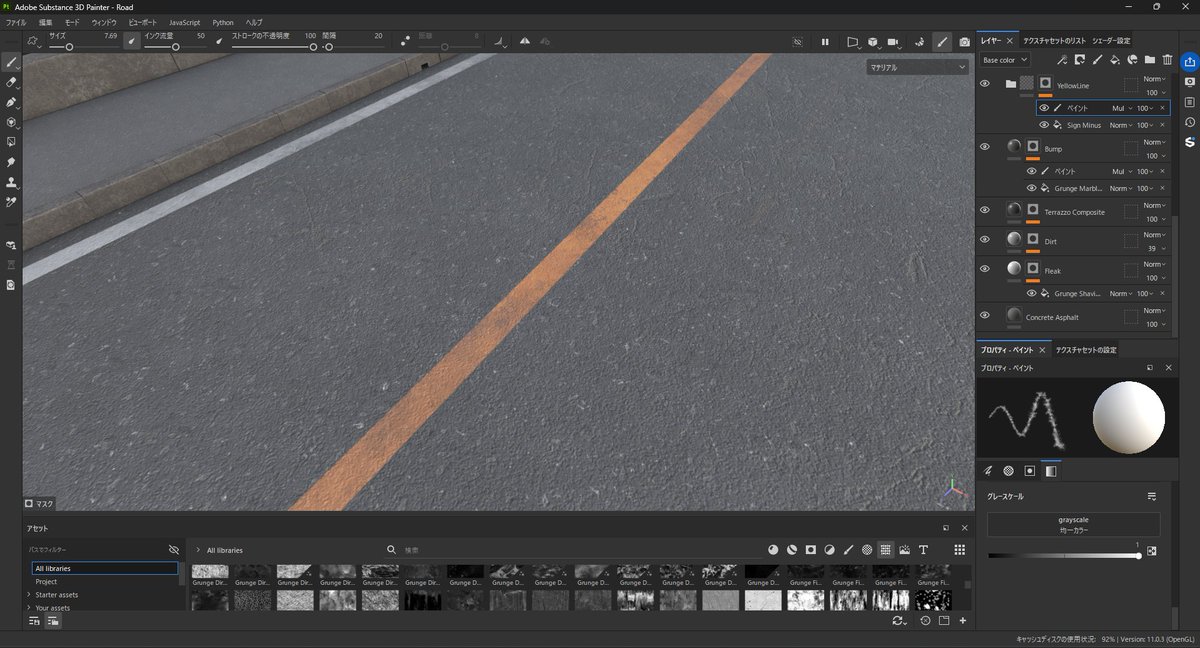
Task: Select the Eraser tool
Action: pos(11,83)
